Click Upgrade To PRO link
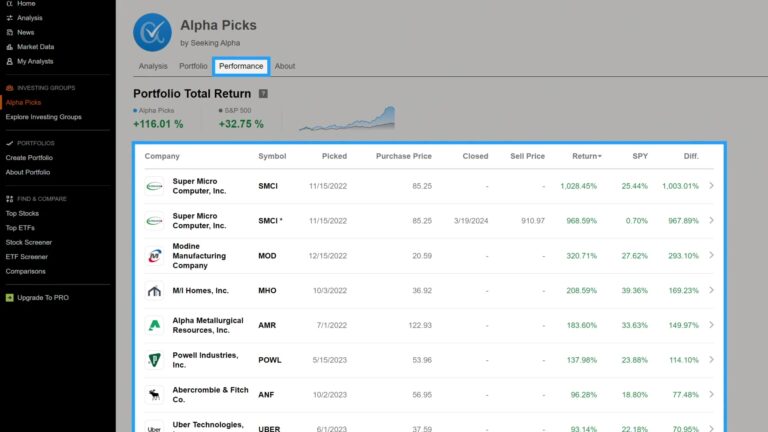Viewport: 768px width, 432px height. tap(43, 297)
